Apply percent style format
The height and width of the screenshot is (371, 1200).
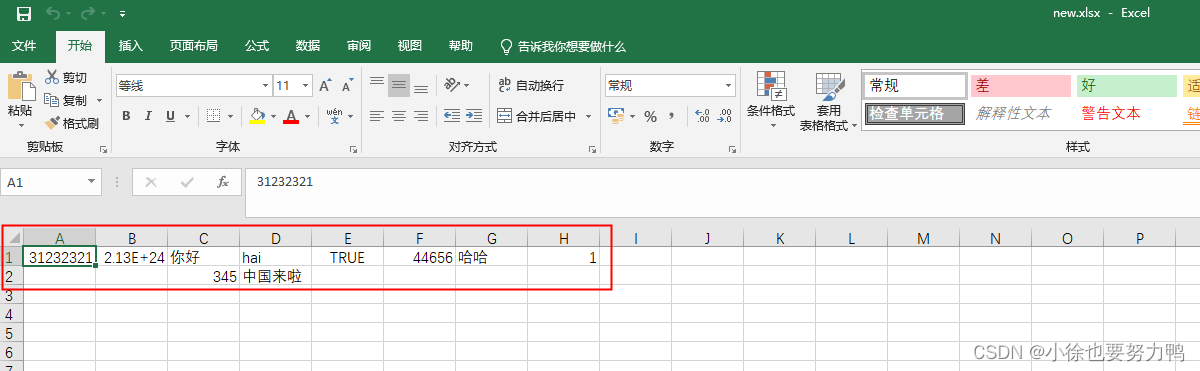[x=650, y=116]
